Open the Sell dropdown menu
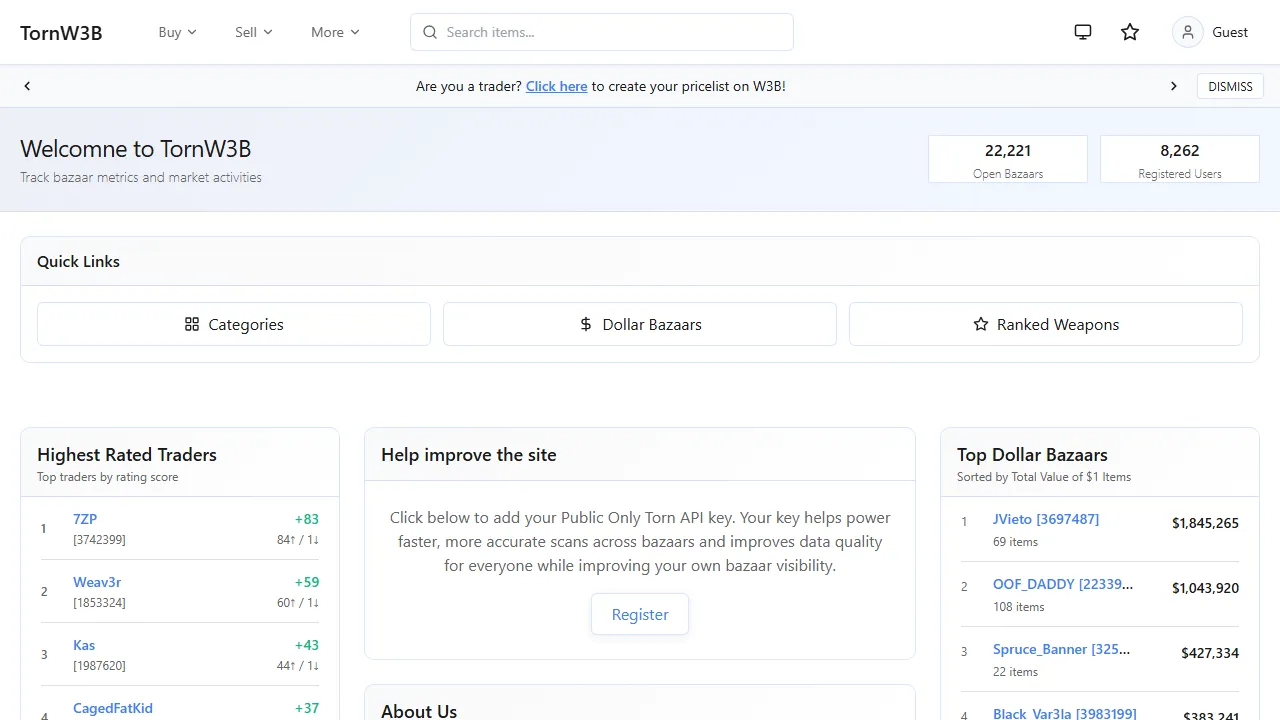Image resolution: width=1280 pixels, height=720 pixels. click(252, 32)
